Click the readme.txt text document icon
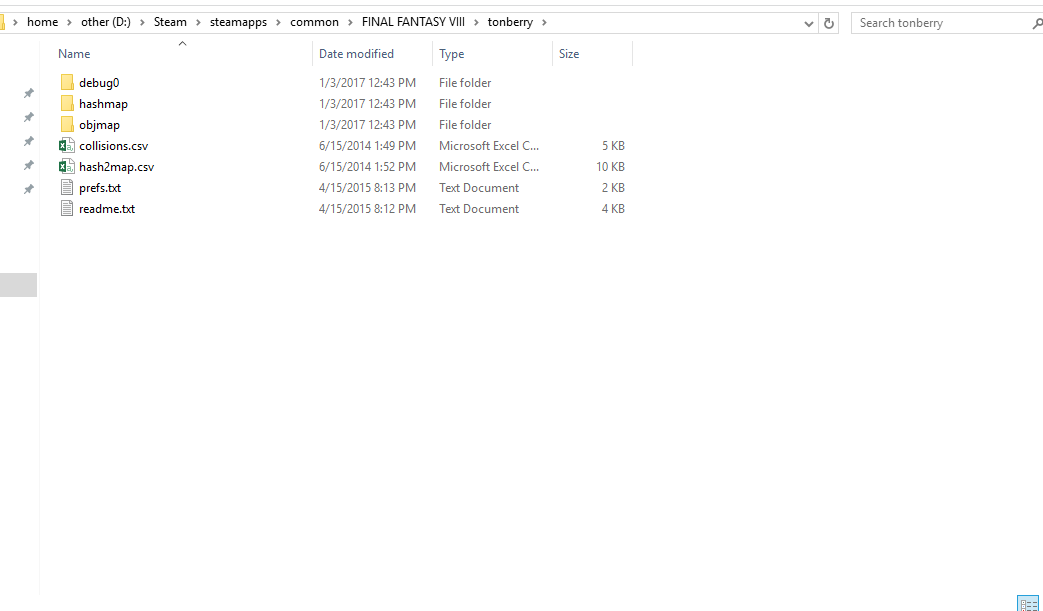The width and height of the screenshot is (1043, 611). (x=67, y=208)
